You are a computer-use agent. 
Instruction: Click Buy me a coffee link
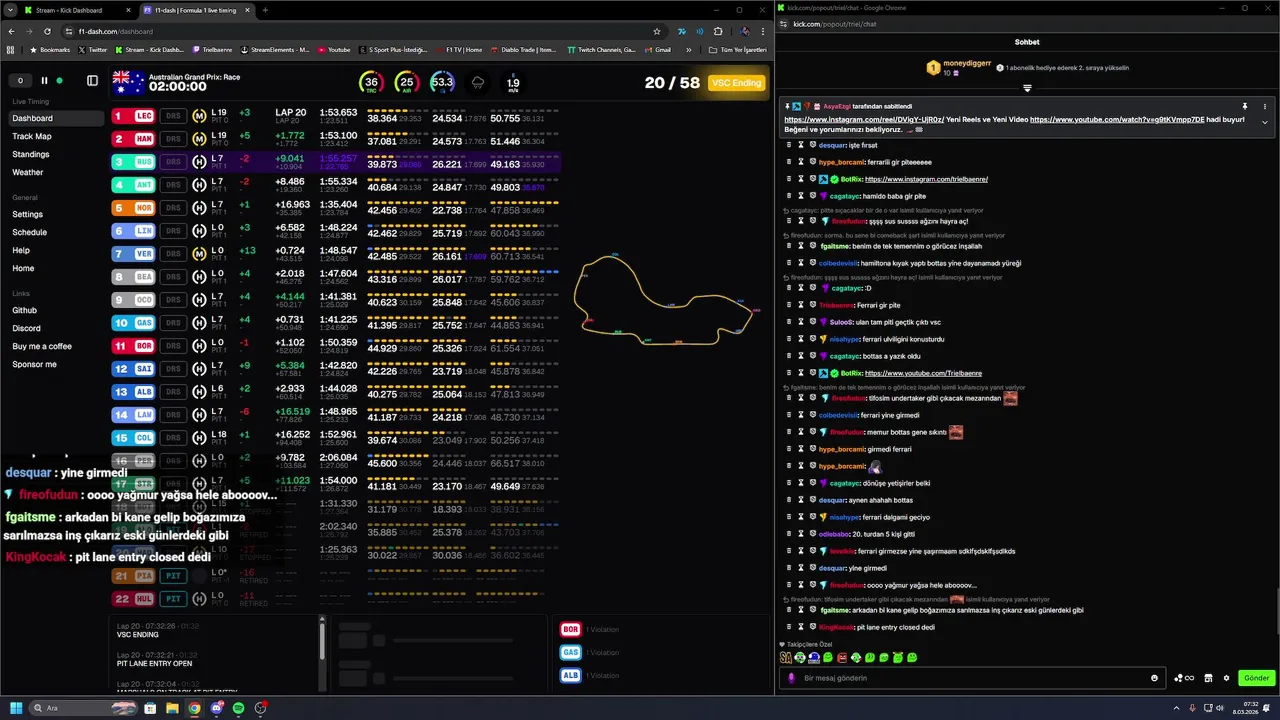pos(42,346)
